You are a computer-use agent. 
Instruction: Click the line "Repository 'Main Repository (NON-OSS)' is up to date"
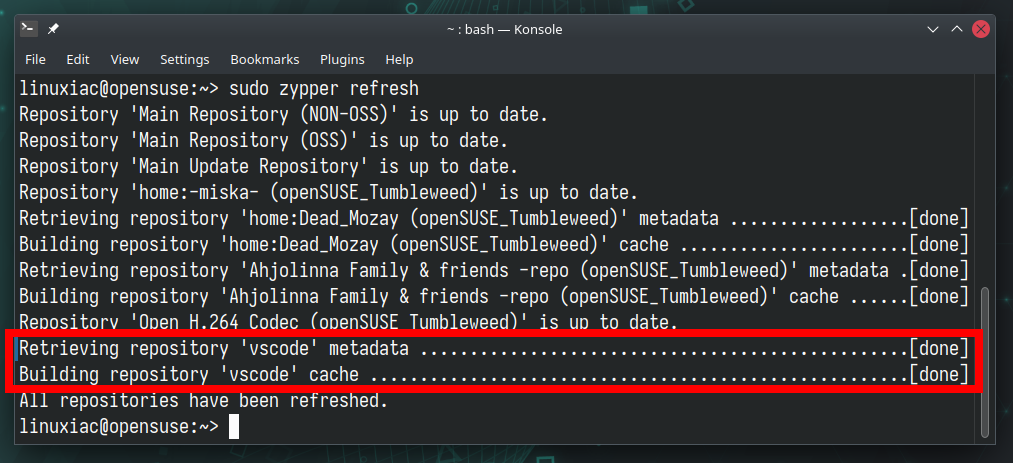[x=284, y=115]
